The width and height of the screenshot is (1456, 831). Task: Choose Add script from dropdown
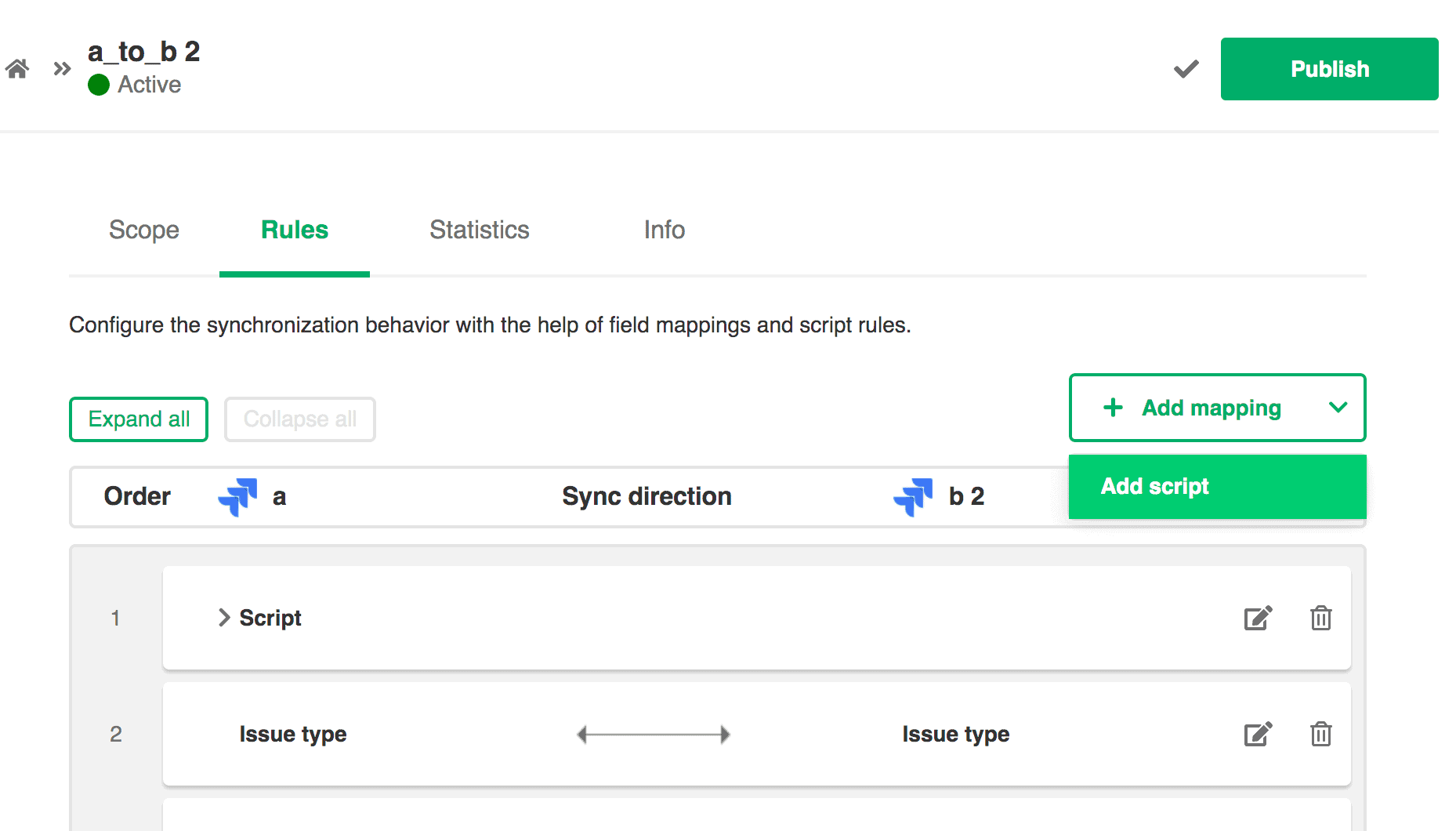tap(1217, 486)
